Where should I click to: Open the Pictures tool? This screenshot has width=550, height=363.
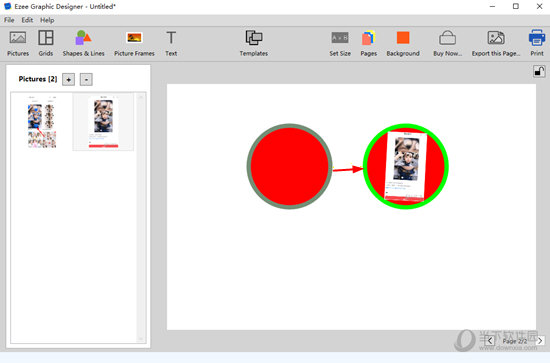[x=18, y=43]
